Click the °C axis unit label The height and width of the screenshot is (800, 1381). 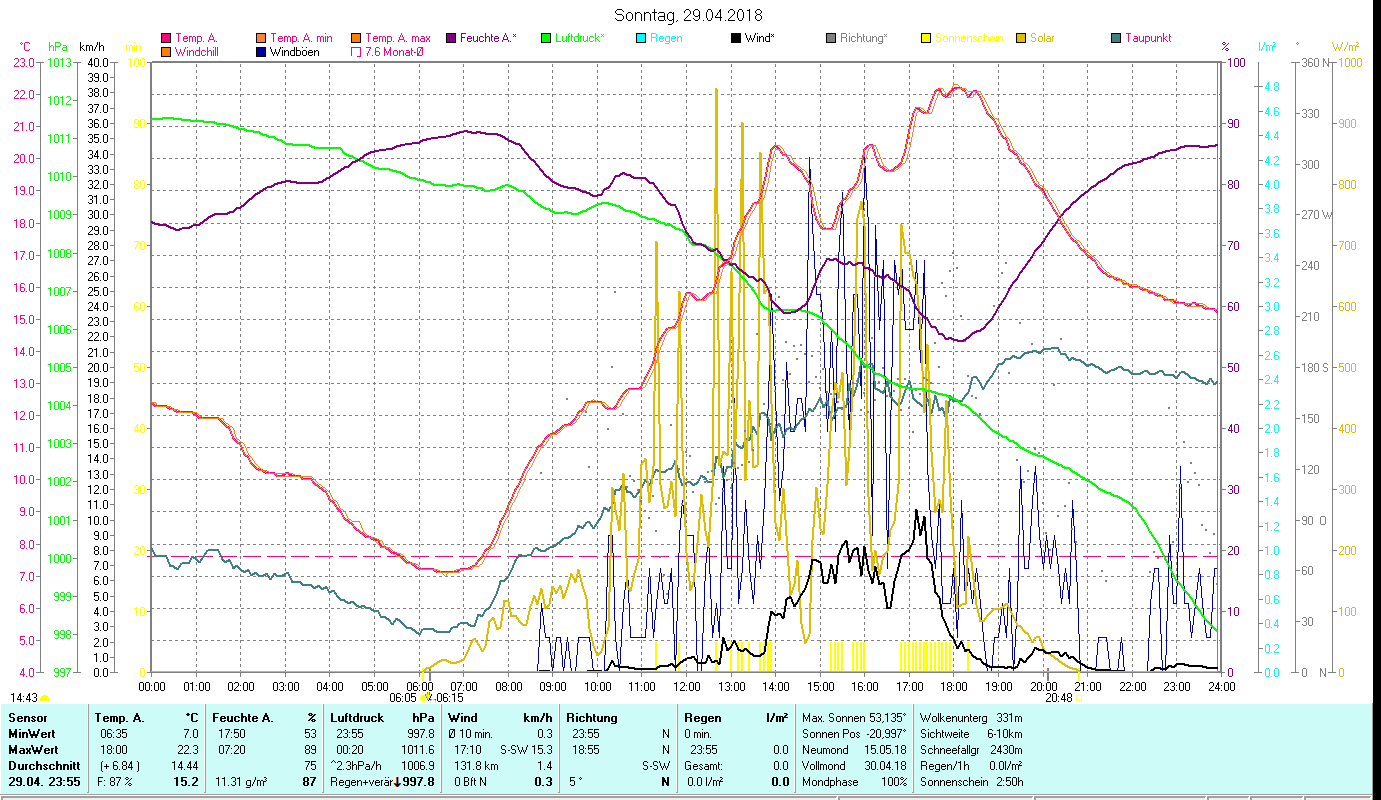(25, 47)
